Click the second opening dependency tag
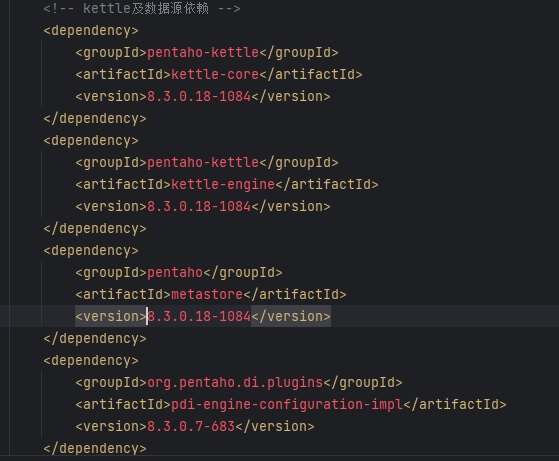Screen dimensions: 559x461 [x=91, y=140]
